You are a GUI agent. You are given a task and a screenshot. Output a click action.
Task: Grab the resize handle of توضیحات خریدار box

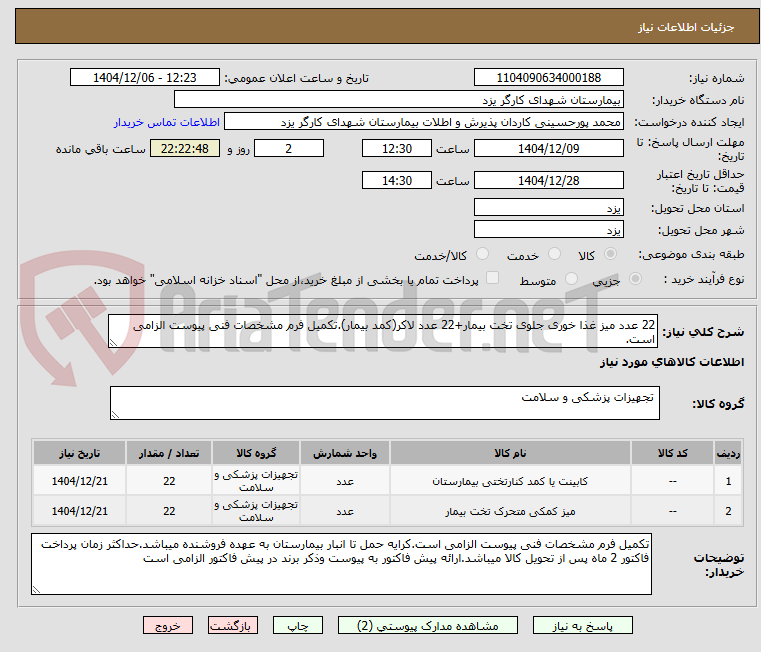[36, 589]
